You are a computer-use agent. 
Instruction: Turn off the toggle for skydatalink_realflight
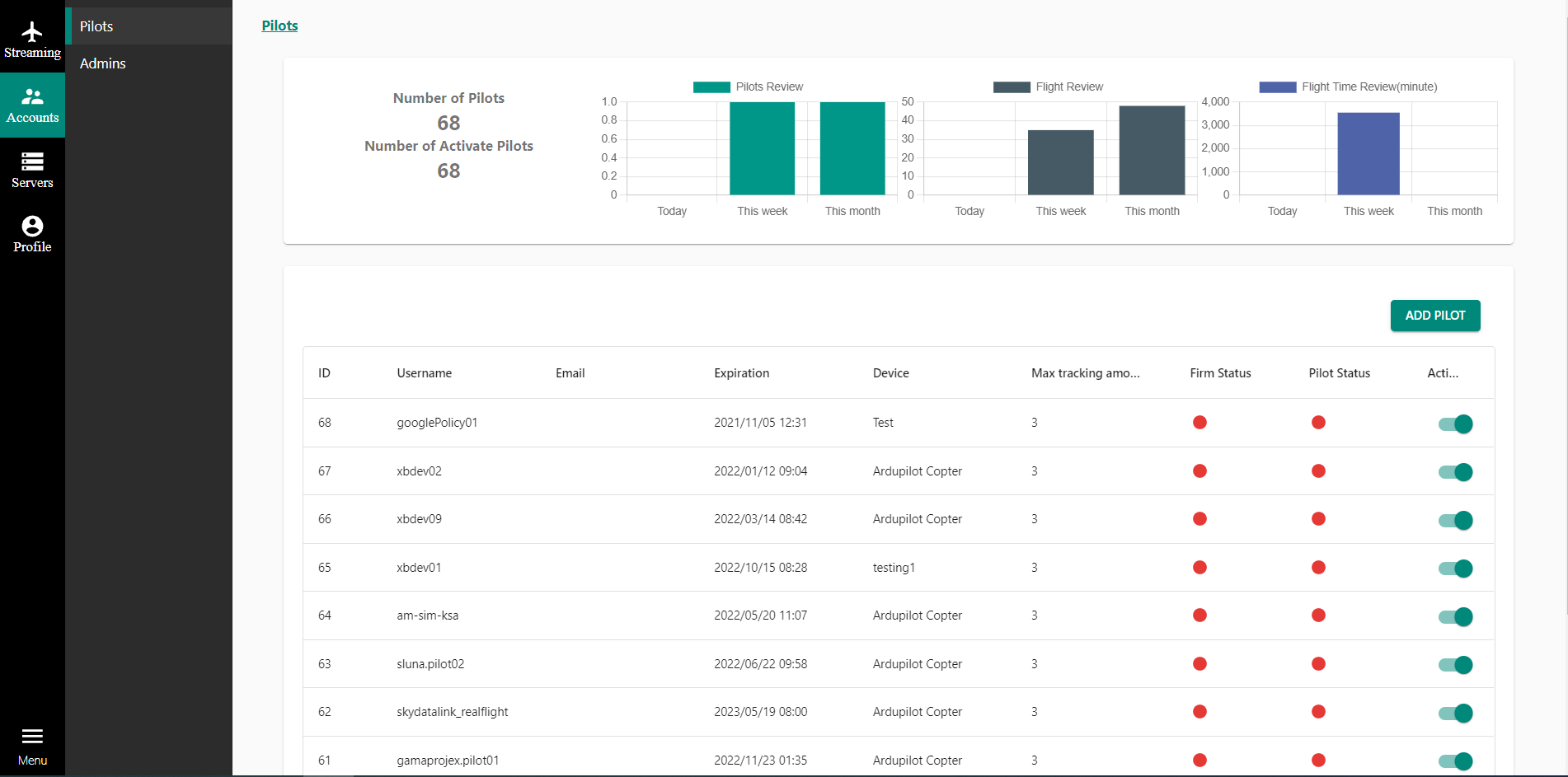1456,714
